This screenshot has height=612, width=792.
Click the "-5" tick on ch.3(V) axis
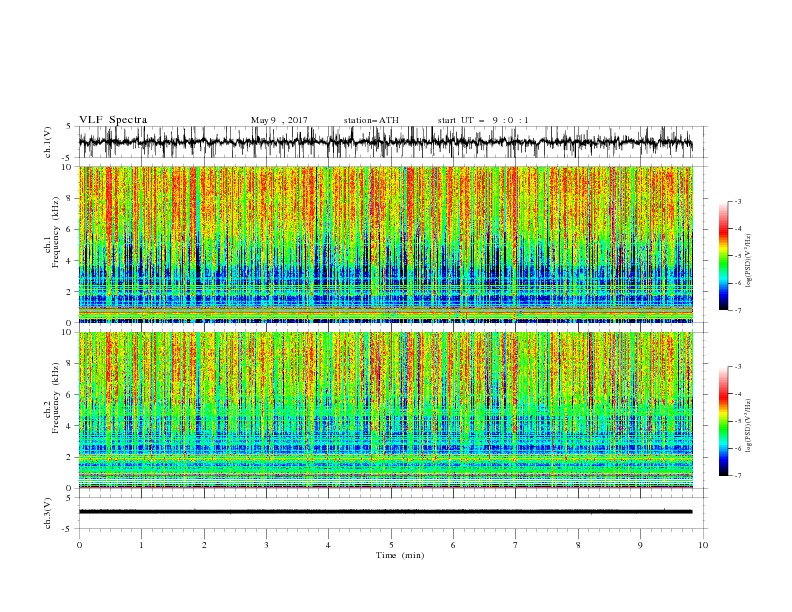pos(68,529)
